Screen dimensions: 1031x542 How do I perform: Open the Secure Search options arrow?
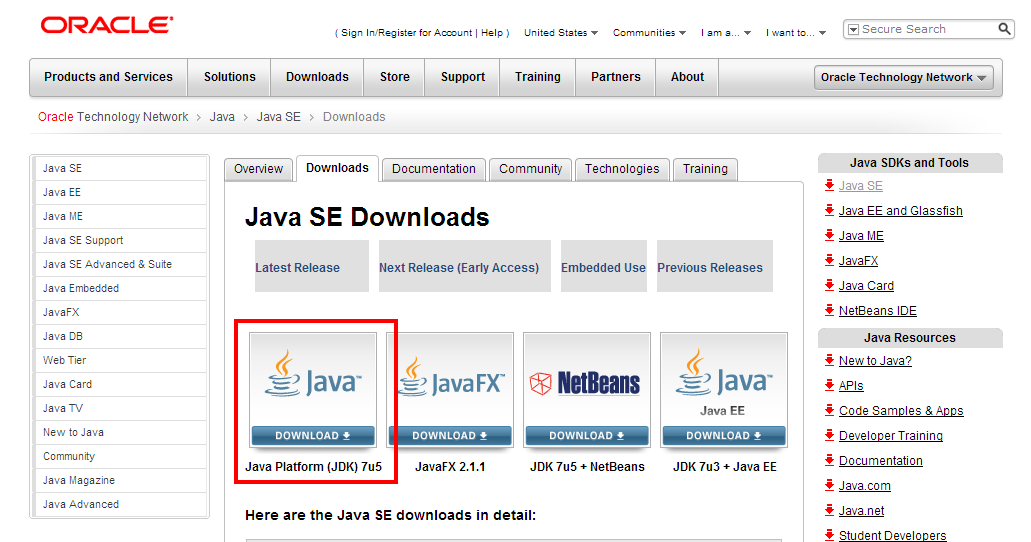(x=853, y=30)
